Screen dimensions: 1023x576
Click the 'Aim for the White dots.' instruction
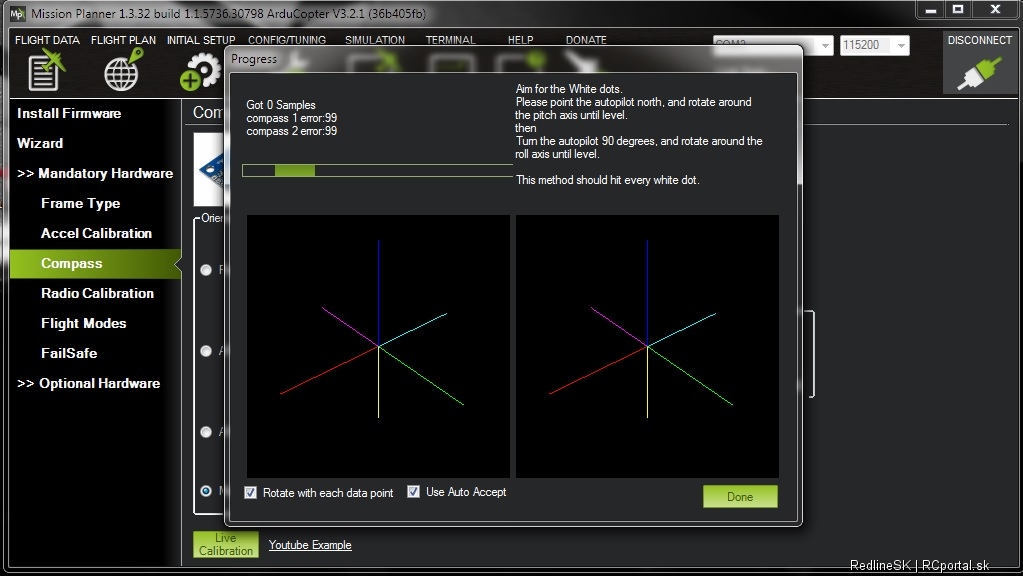tap(569, 89)
